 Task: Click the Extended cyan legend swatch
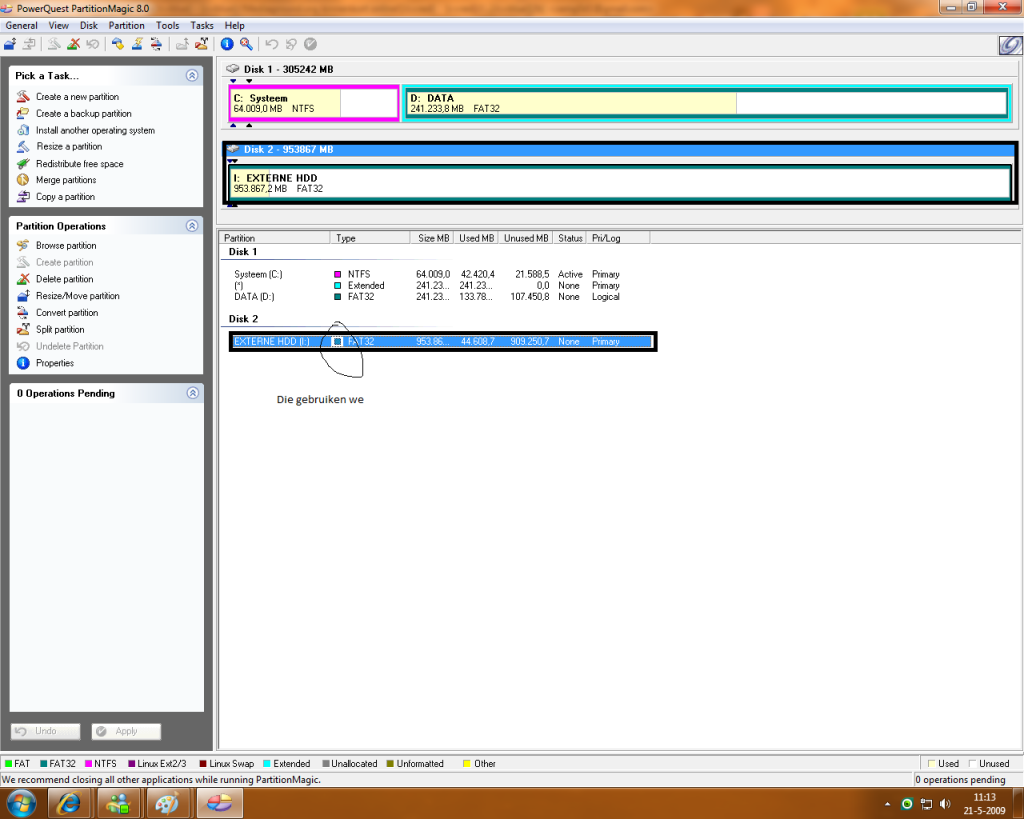point(267,763)
